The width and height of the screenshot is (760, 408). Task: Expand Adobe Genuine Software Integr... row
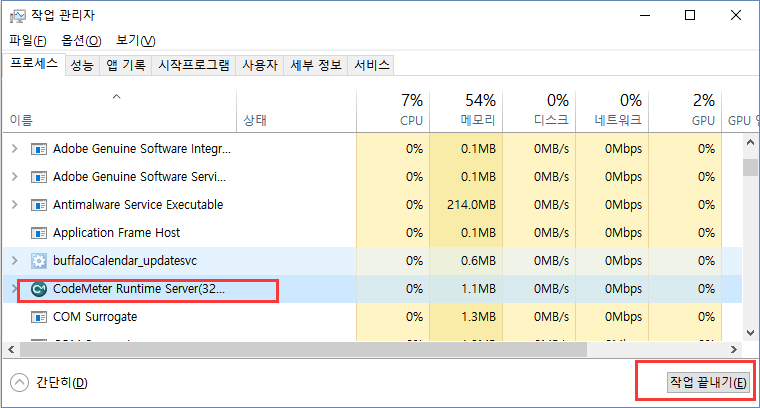[x=15, y=149]
